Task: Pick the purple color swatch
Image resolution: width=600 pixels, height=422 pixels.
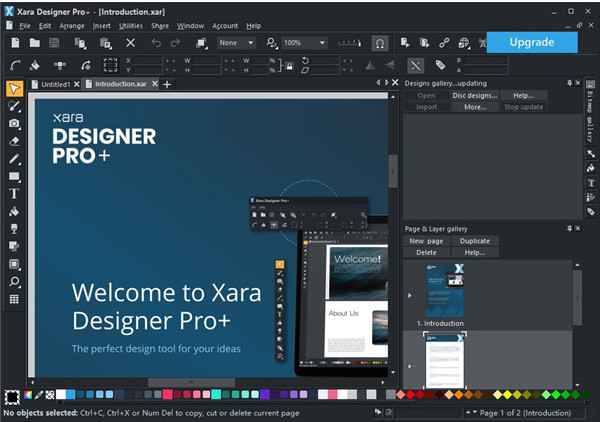Action: (x=265, y=395)
